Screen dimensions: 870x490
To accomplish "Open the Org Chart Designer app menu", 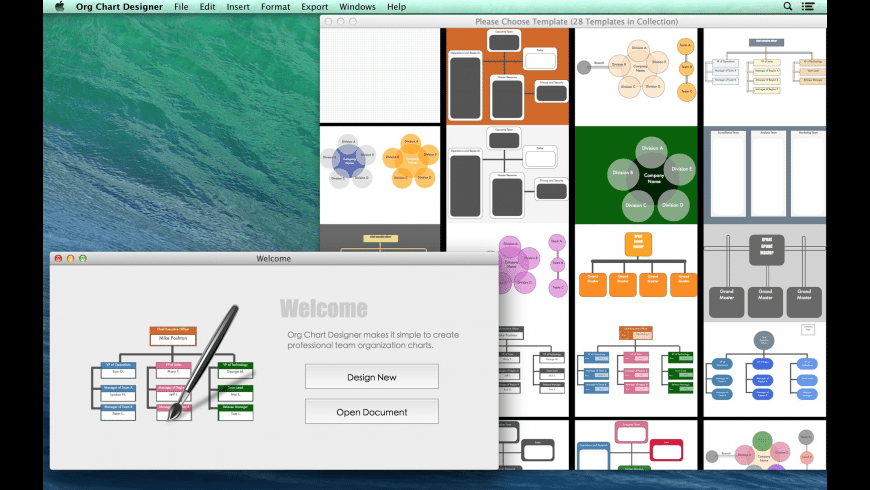I will click(x=119, y=7).
